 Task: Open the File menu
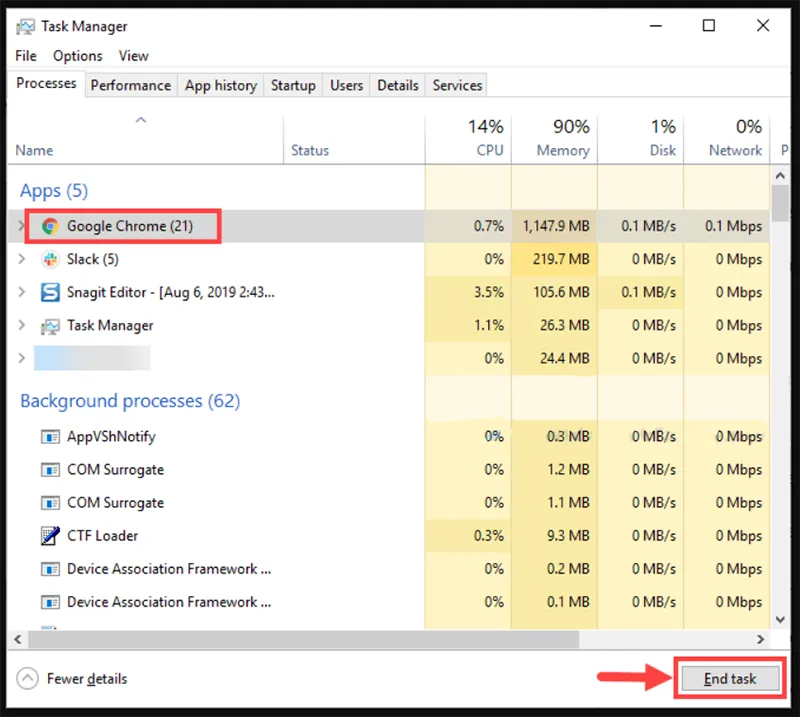pos(26,56)
